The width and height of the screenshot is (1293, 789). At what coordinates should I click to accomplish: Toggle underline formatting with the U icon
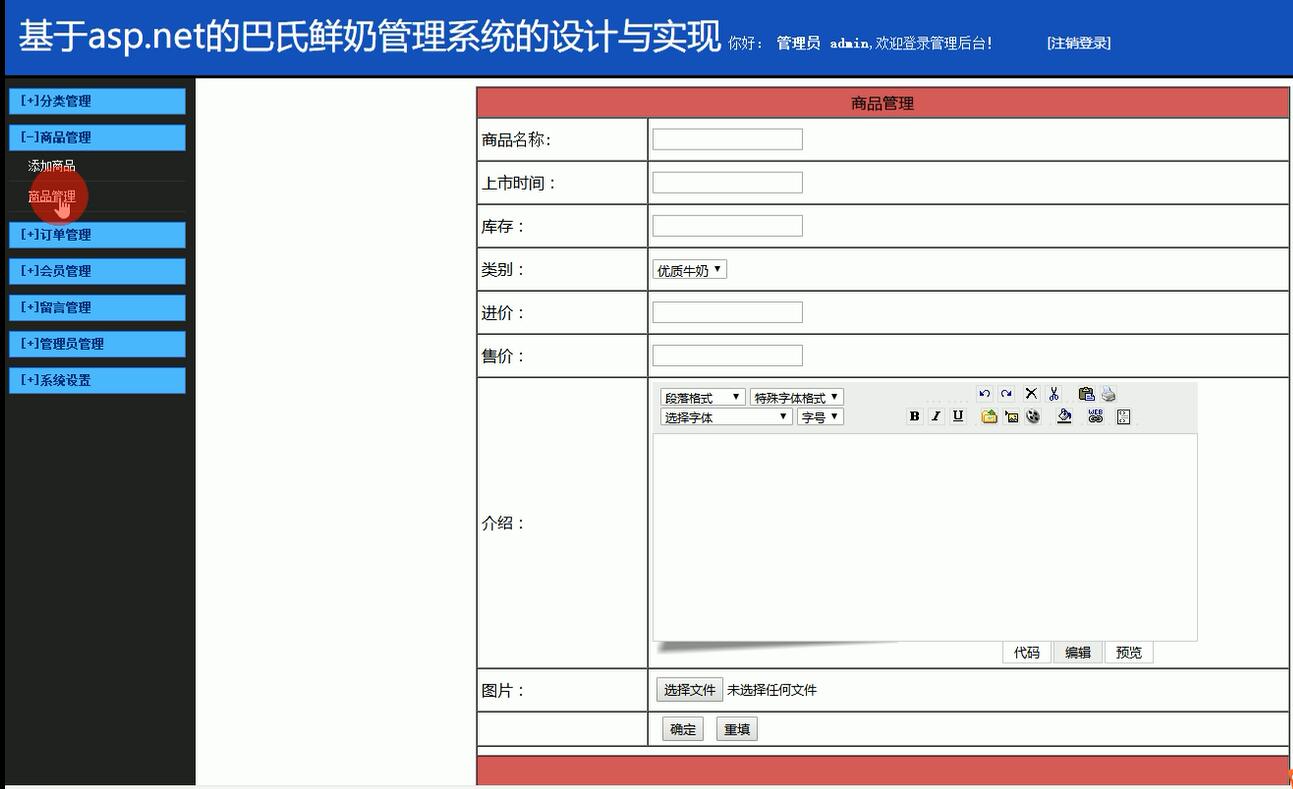tap(958, 416)
